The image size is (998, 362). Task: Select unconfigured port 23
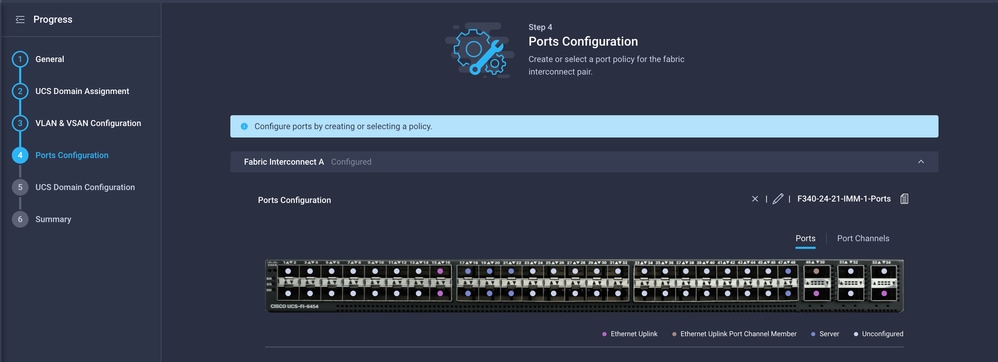pyautogui.click(x=533, y=271)
